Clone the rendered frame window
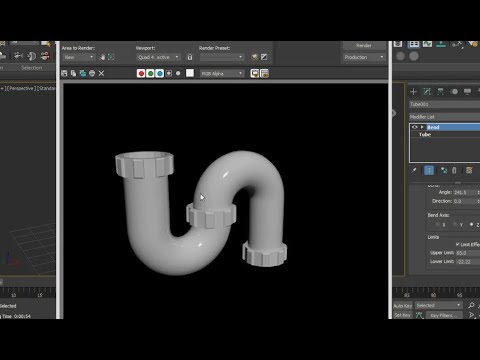Screen dimensions: 480x360 83,73
